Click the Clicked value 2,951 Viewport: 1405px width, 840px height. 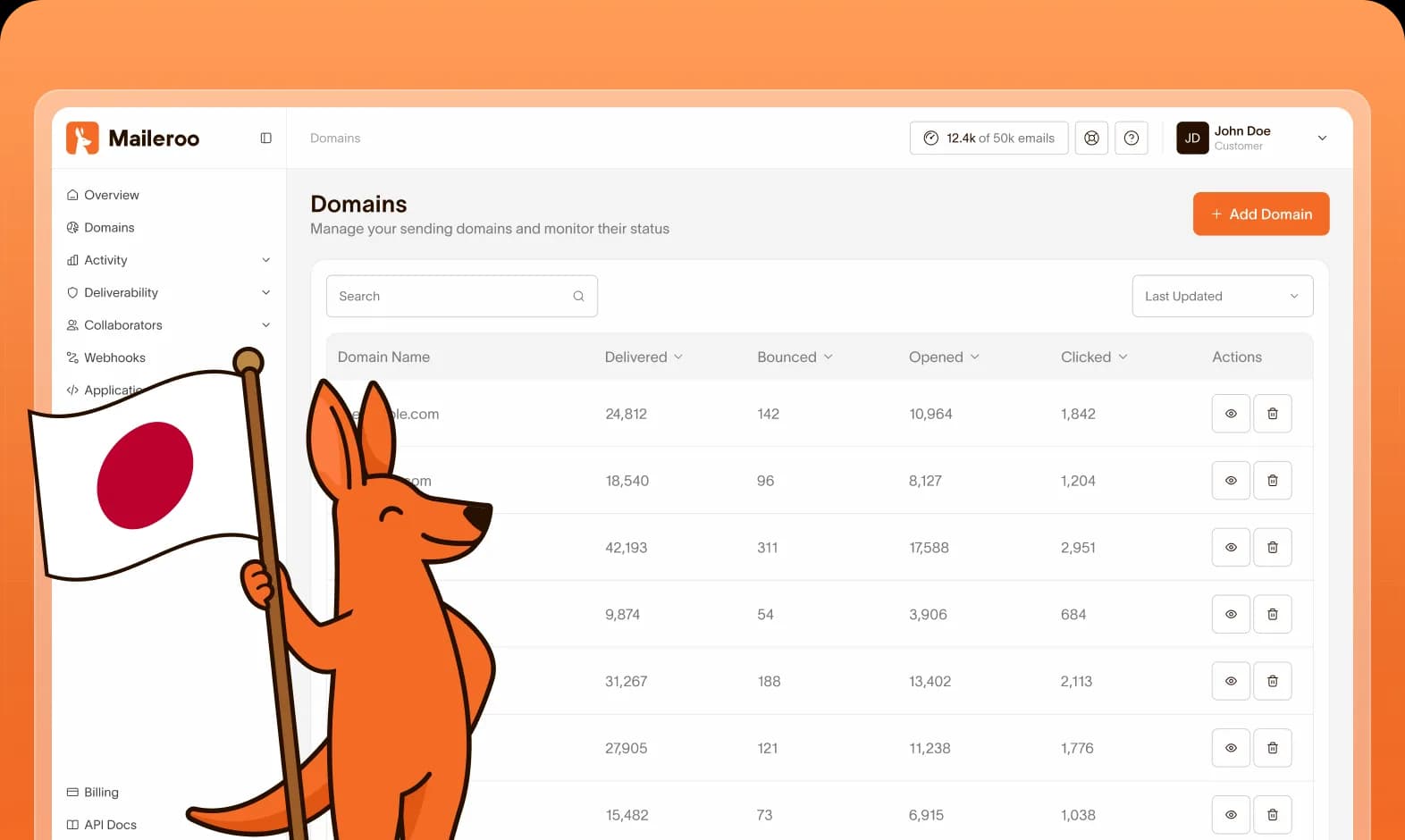1078,548
